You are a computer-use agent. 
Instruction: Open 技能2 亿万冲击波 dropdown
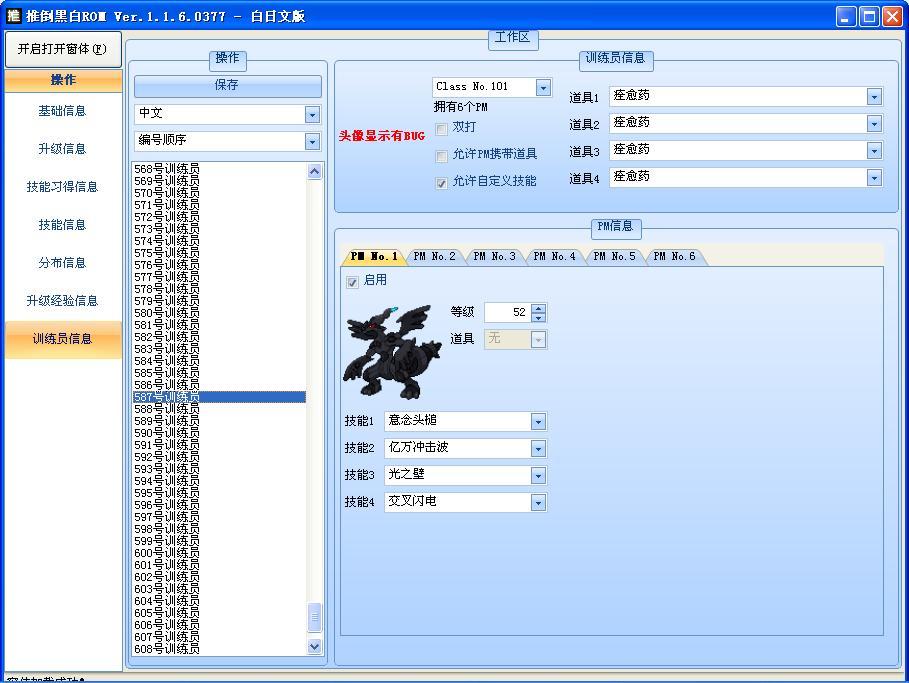pos(538,448)
